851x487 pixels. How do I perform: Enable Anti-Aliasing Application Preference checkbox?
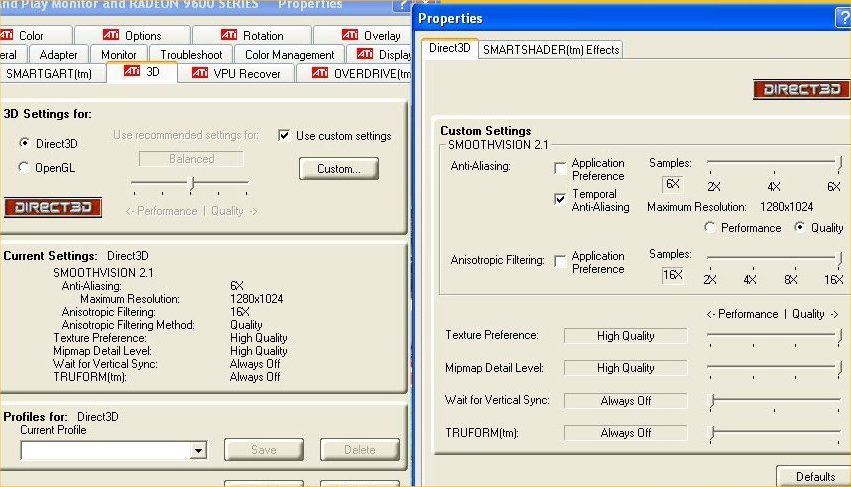point(560,168)
